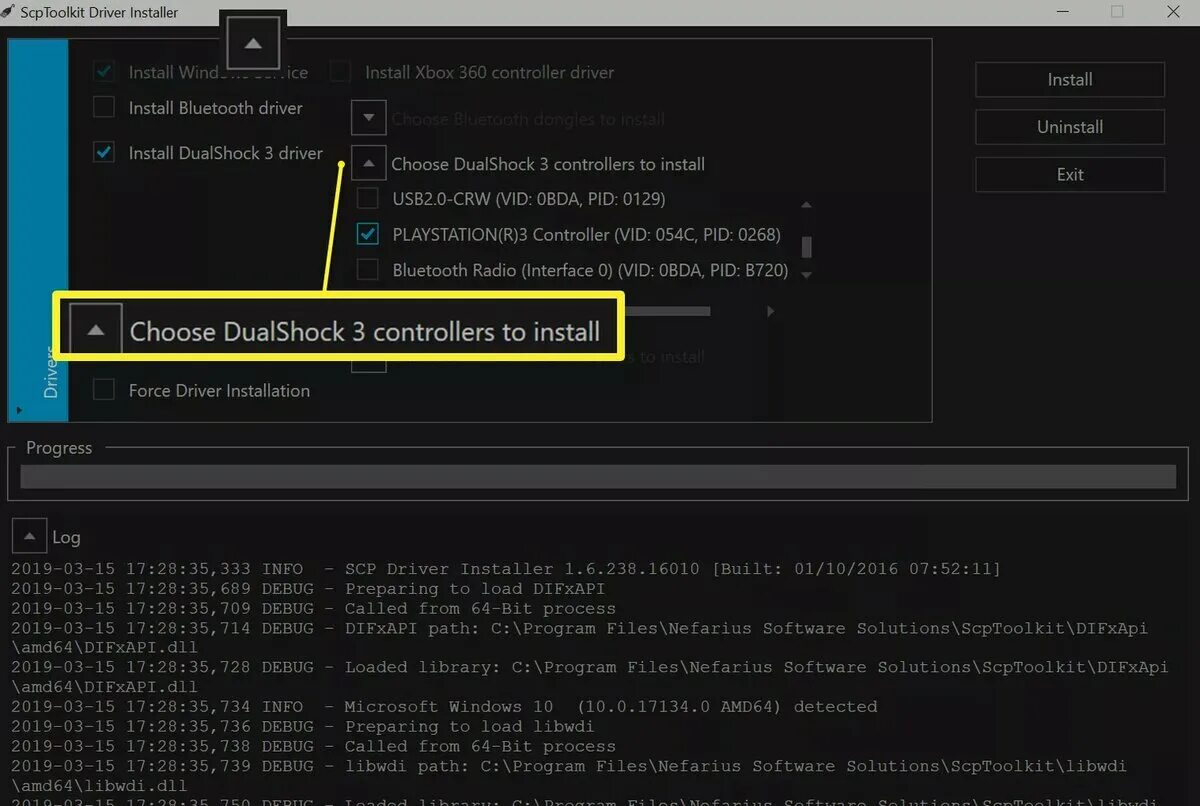Select the Drivers side tab
Image resolution: width=1200 pixels, height=806 pixels.
tap(38, 231)
